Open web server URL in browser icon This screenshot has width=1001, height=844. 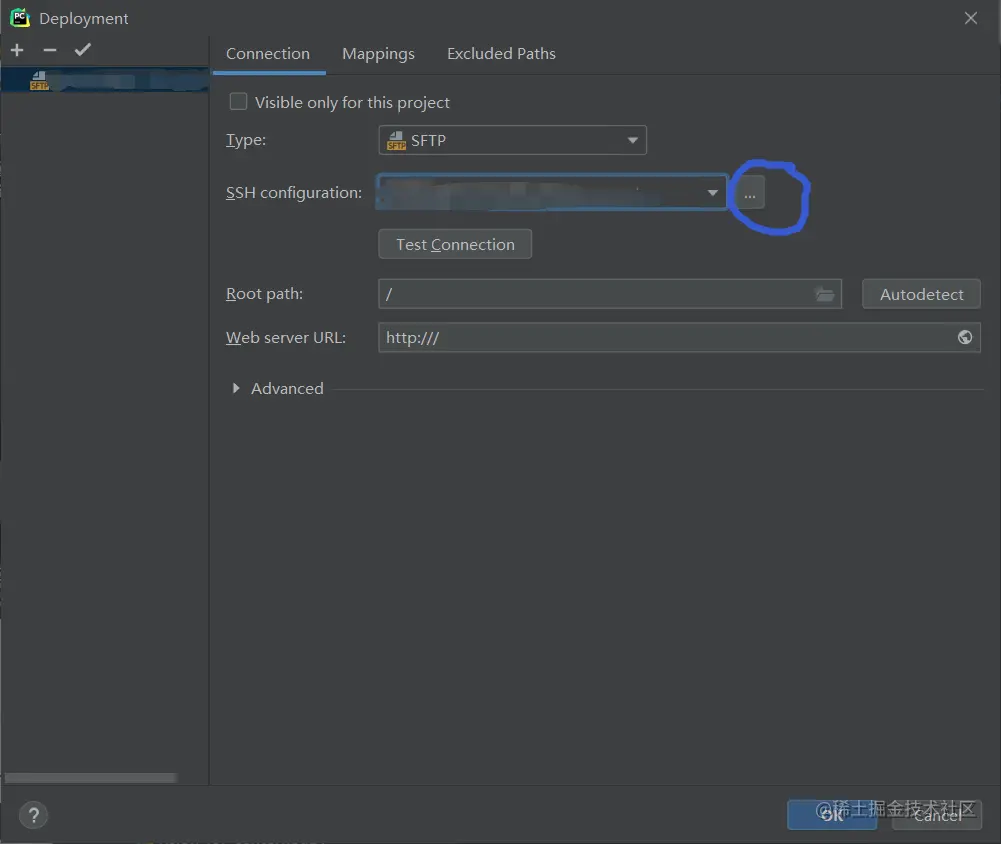tap(965, 337)
